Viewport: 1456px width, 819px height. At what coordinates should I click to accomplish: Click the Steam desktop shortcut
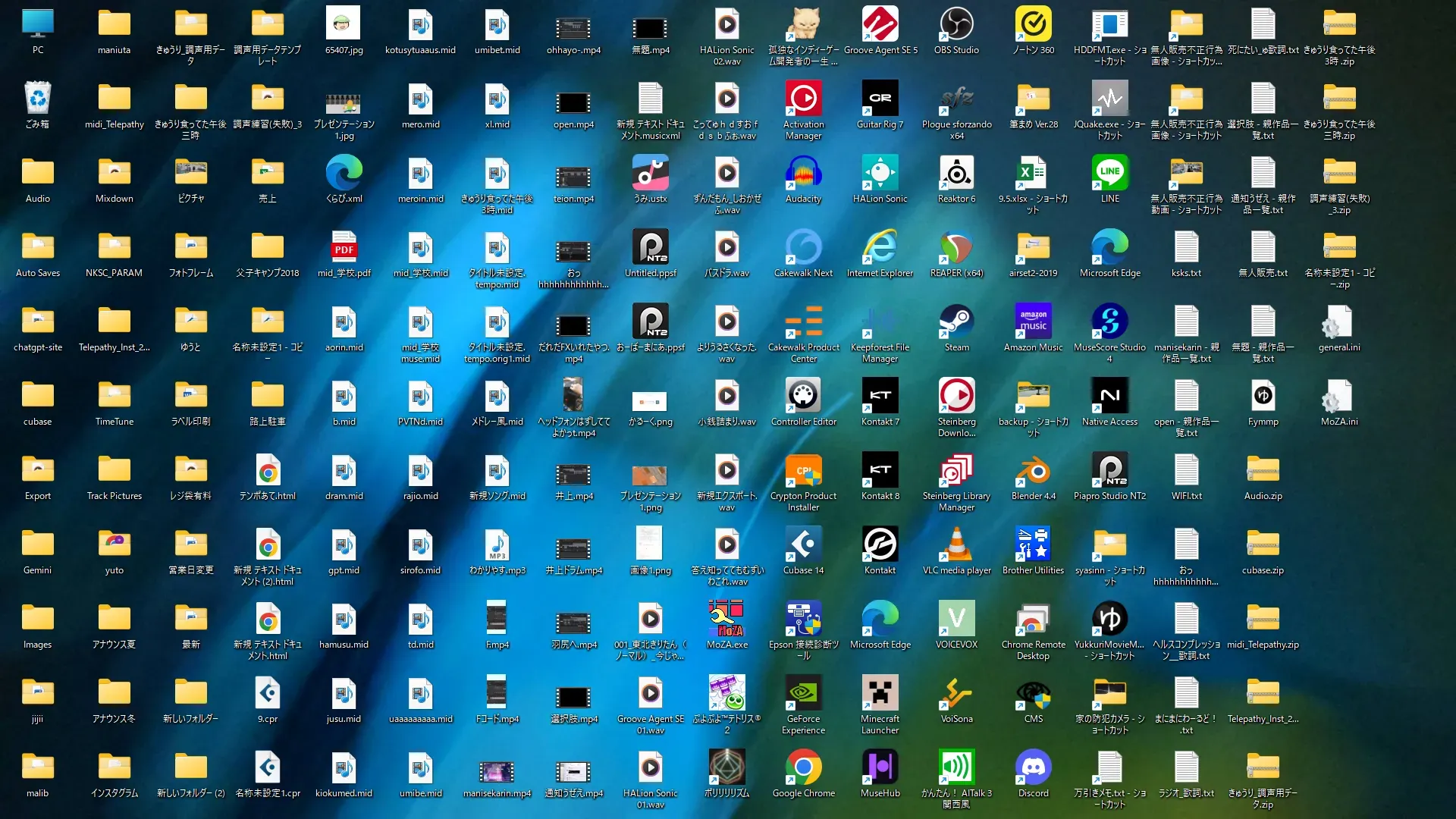point(956,322)
